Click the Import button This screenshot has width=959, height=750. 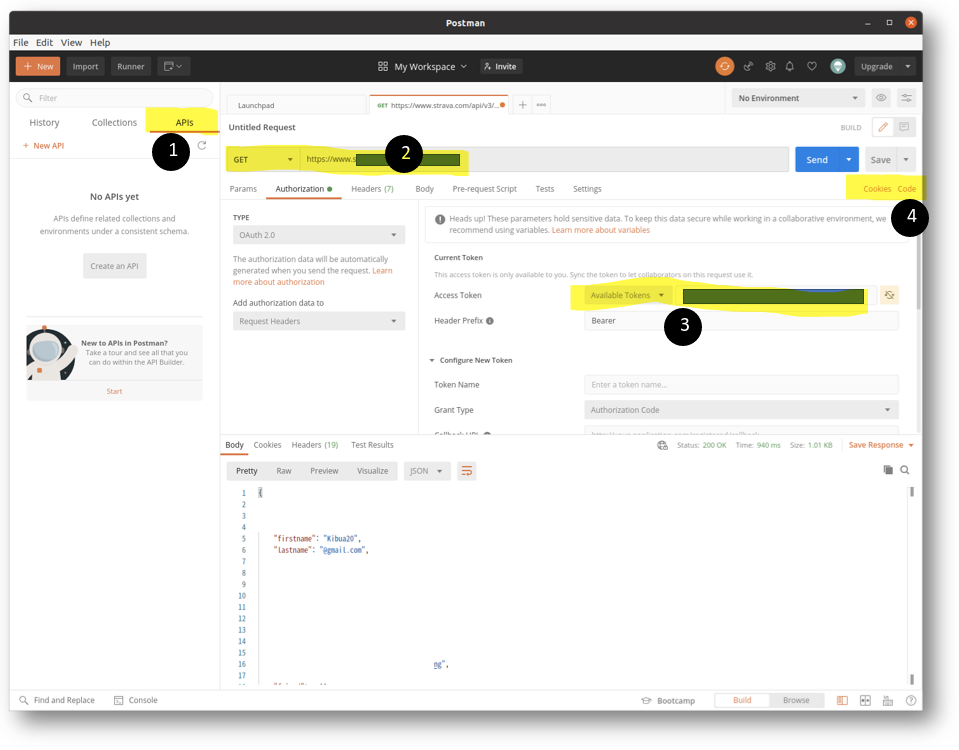(x=85, y=66)
